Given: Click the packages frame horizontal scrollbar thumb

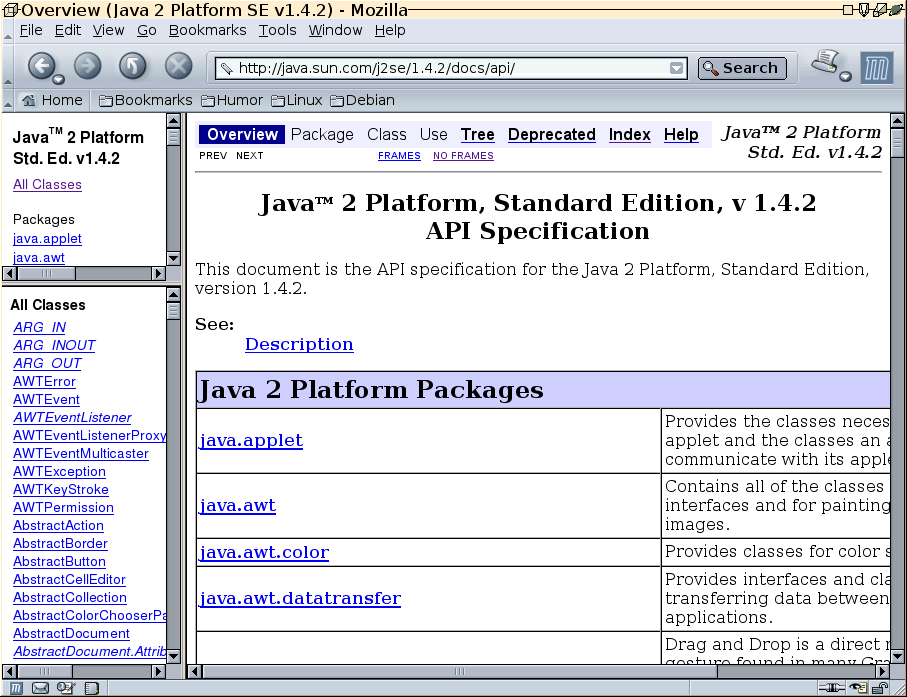Looking at the screenshot, I should pyautogui.click(x=46, y=274).
